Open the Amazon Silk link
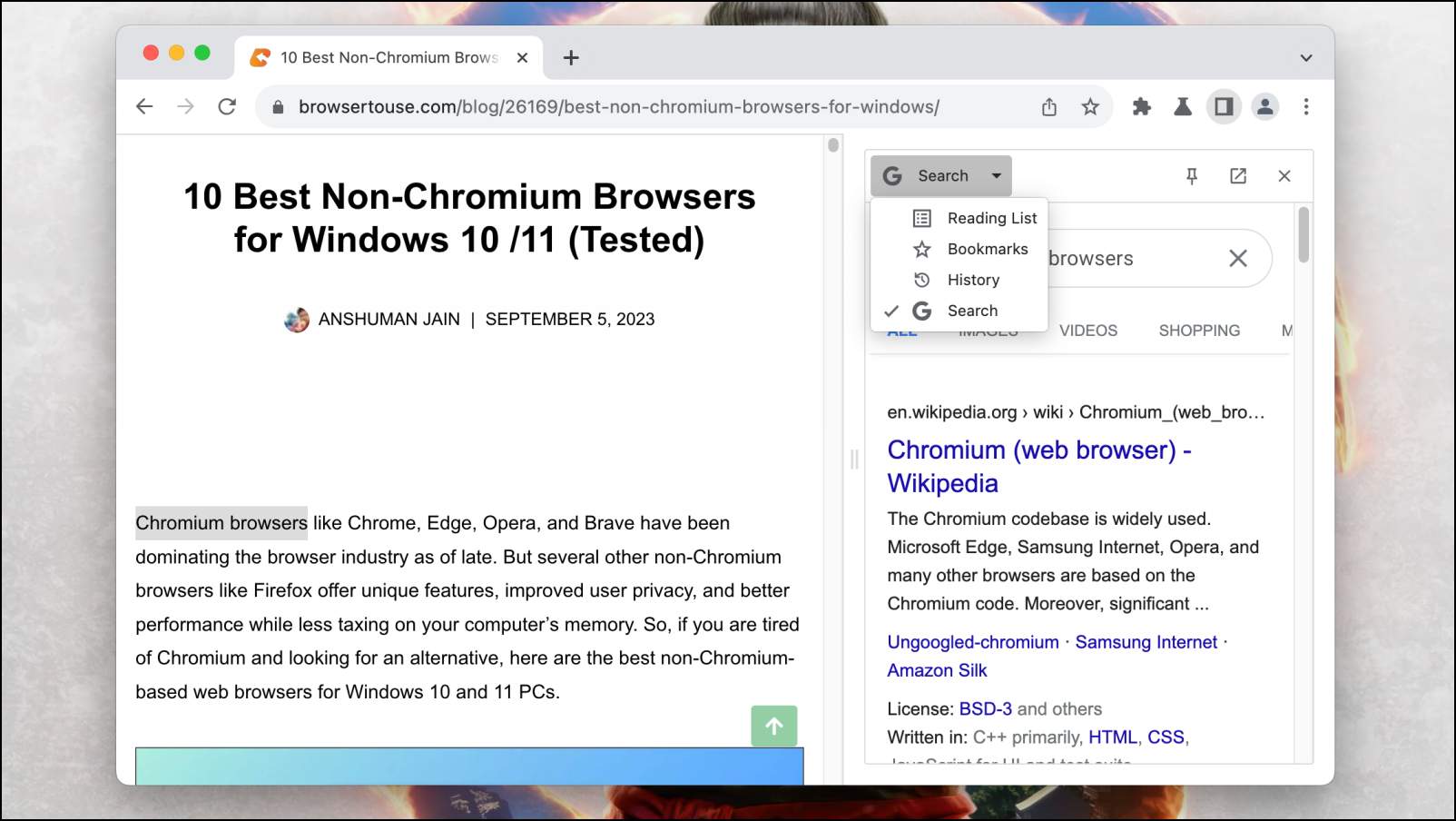The image size is (1456, 821). 937,670
